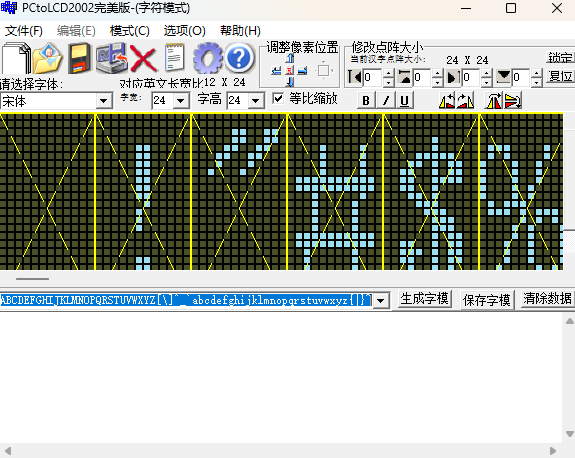
Task: Click the left-edge offset value field
Action: coord(373,77)
